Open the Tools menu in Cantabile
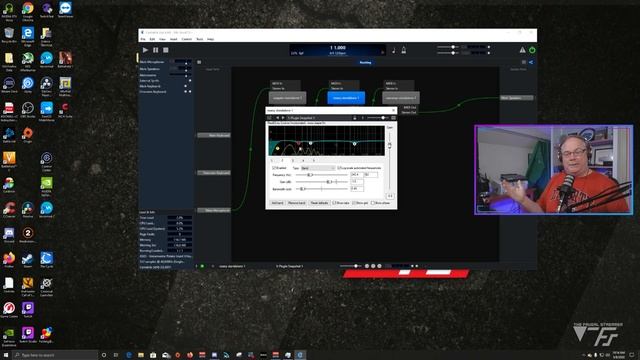 pyautogui.click(x=200, y=39)
